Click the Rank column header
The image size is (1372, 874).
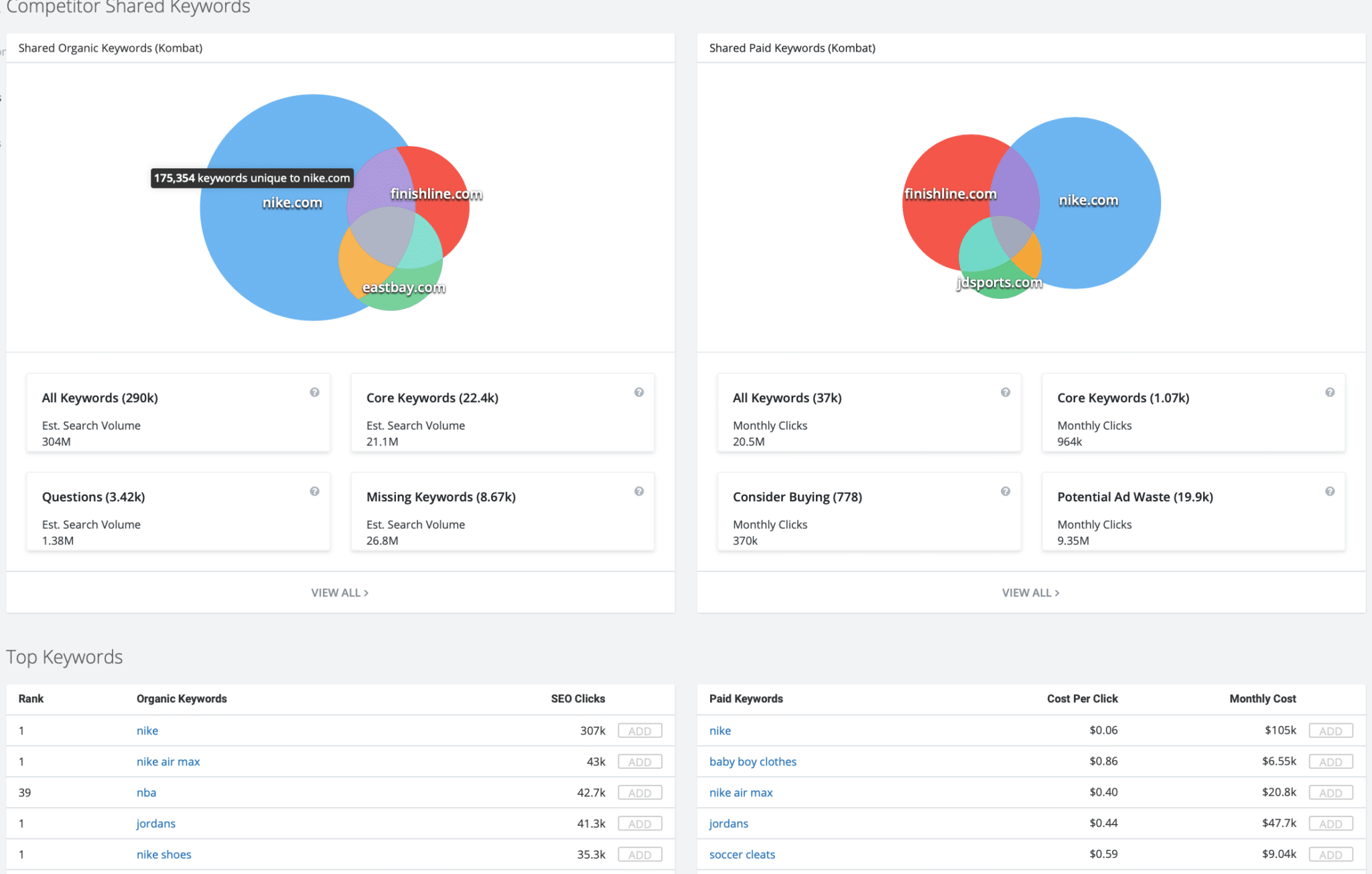(x=31, y=699)
